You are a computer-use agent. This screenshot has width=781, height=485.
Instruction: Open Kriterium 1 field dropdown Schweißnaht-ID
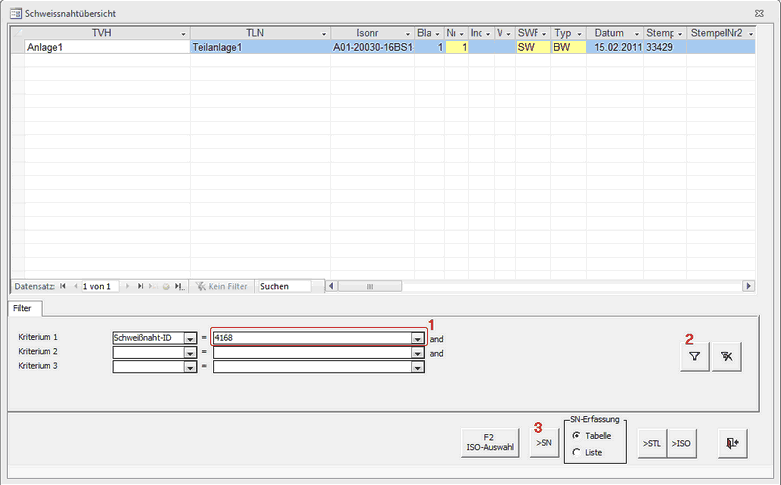tap(190, 338)
